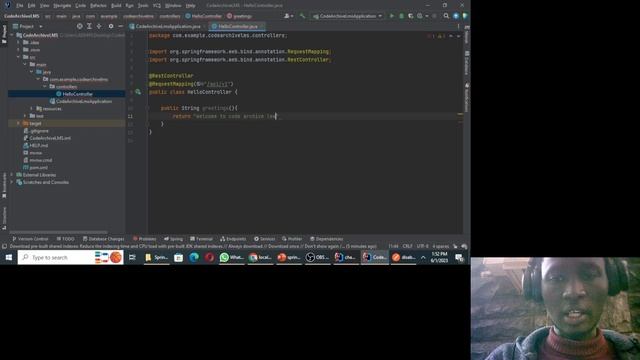Open the Refactor menu
Viewport: 640px width, 360px height.
click(x=98, y=6)
